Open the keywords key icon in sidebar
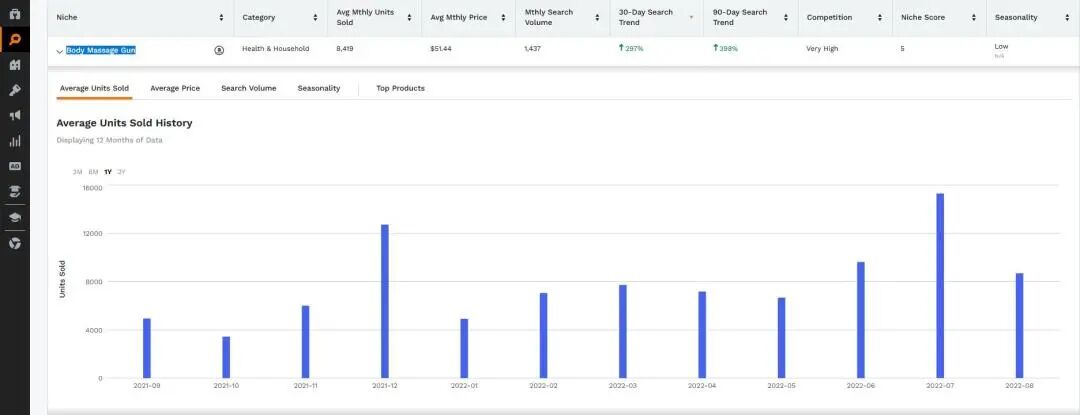This screenshot has height=415, width=1080. [14, 90]
